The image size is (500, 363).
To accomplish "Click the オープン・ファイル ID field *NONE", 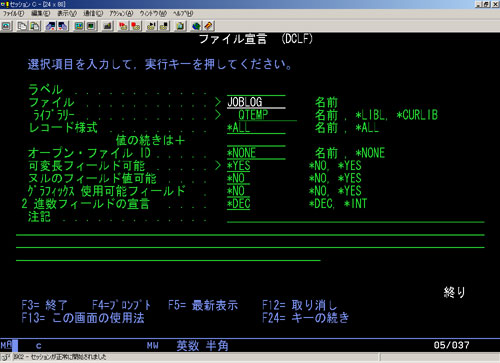I will click(x=256, y=153).
